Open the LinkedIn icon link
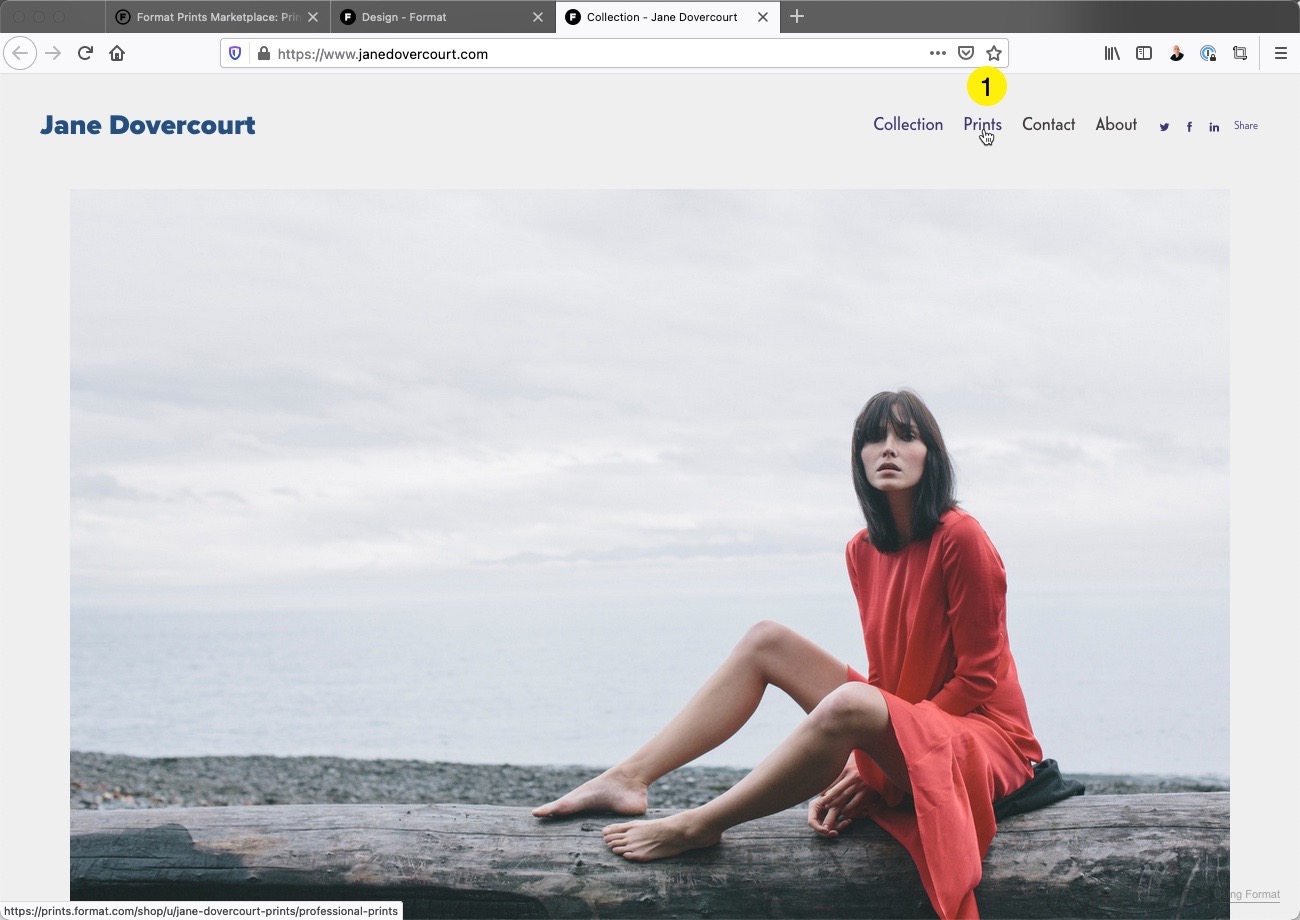The image size is (1300, 920). [x=1214, y=127]
